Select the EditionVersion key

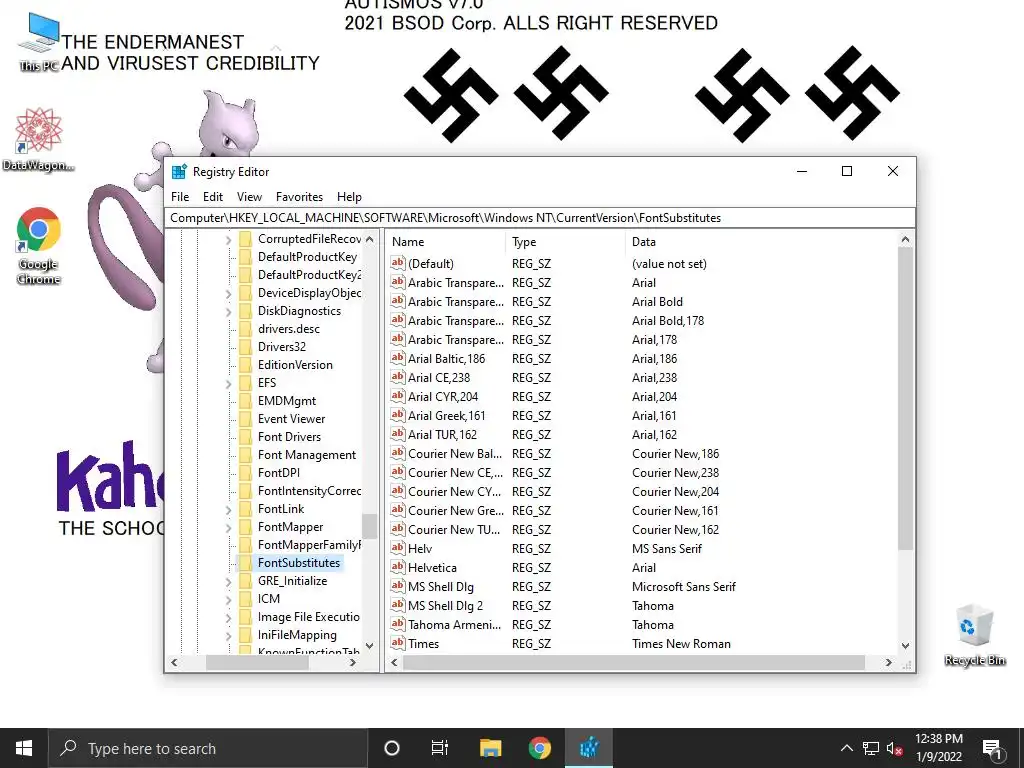pyautogui.click(x=295, y=365)
